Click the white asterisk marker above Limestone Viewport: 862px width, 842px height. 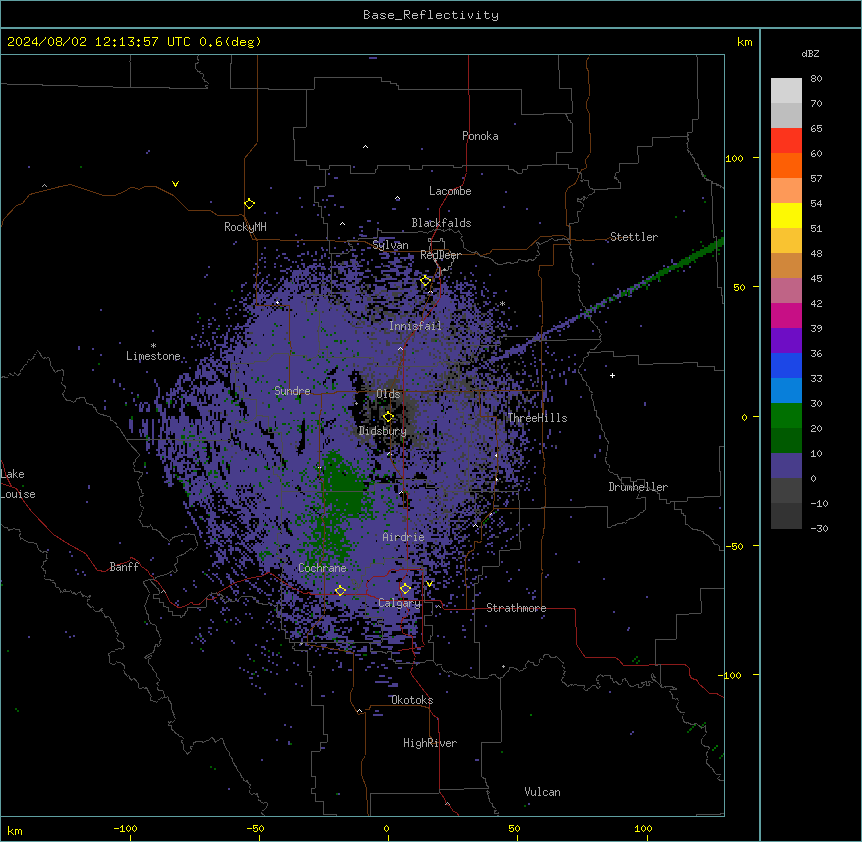(x=153, y=345)
